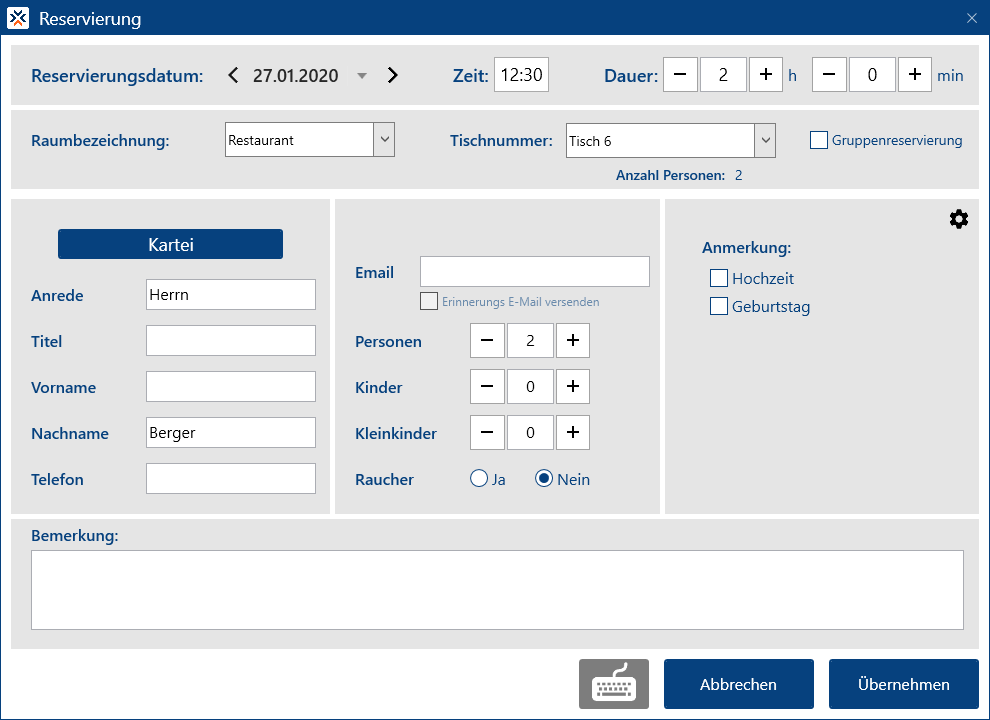
Task: Select Ja for Raucher
Action: [x=479, y=479]
